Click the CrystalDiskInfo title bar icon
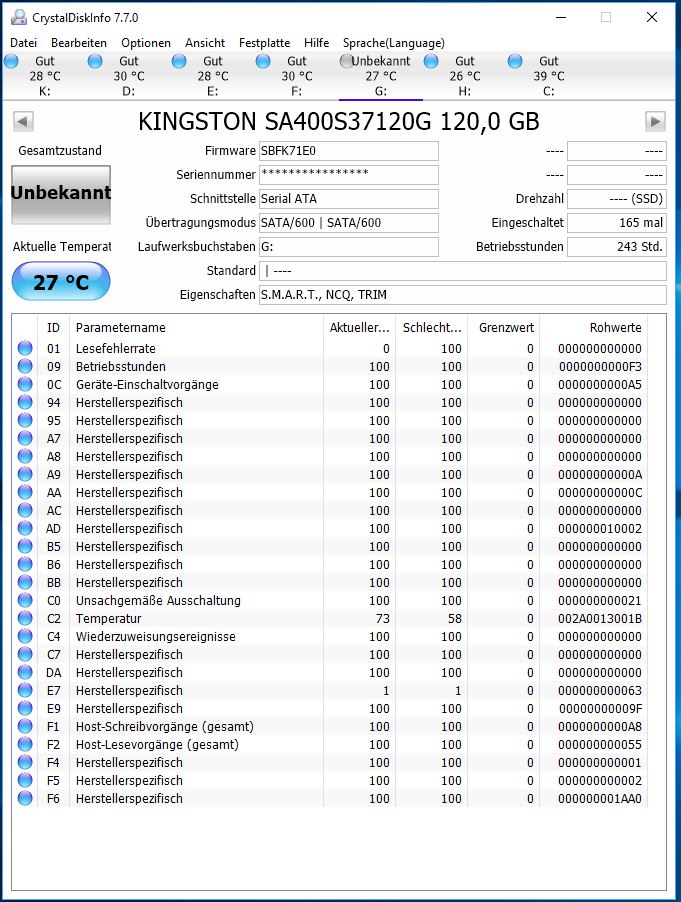 coord(18,17)
